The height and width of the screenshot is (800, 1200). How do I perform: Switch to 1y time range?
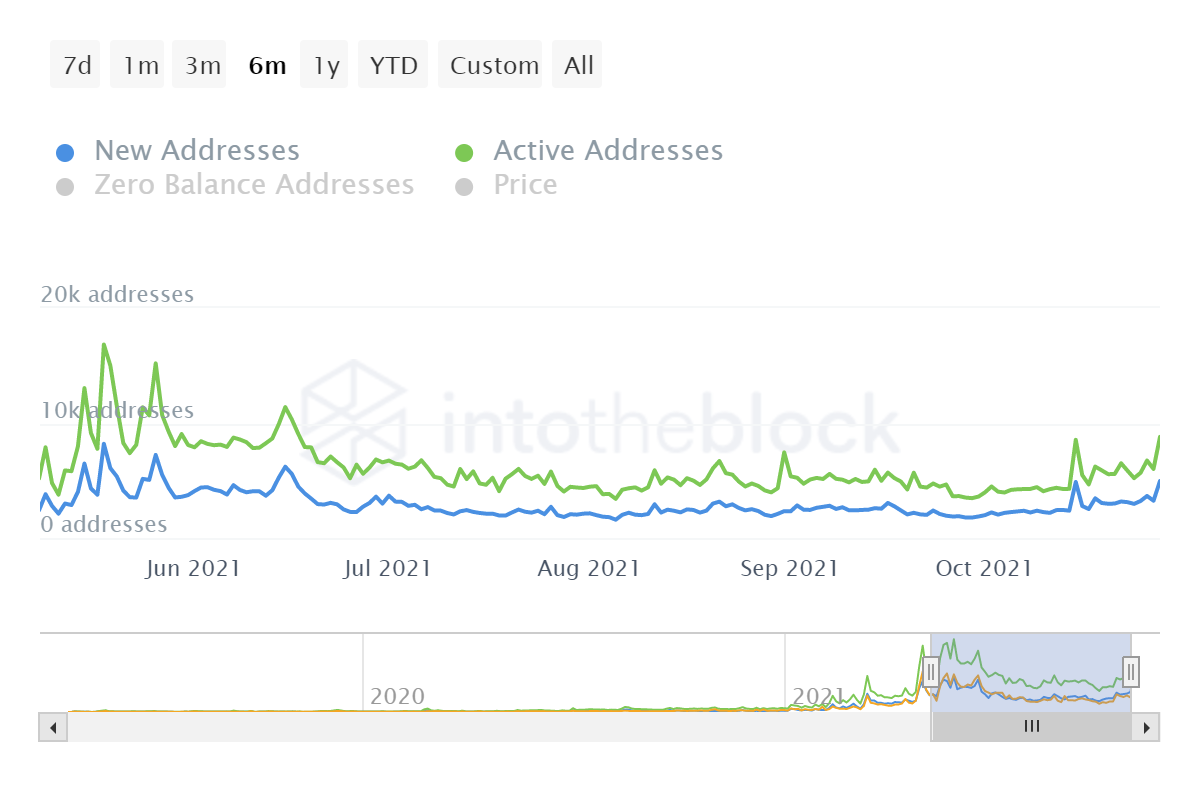pos(324,65)
